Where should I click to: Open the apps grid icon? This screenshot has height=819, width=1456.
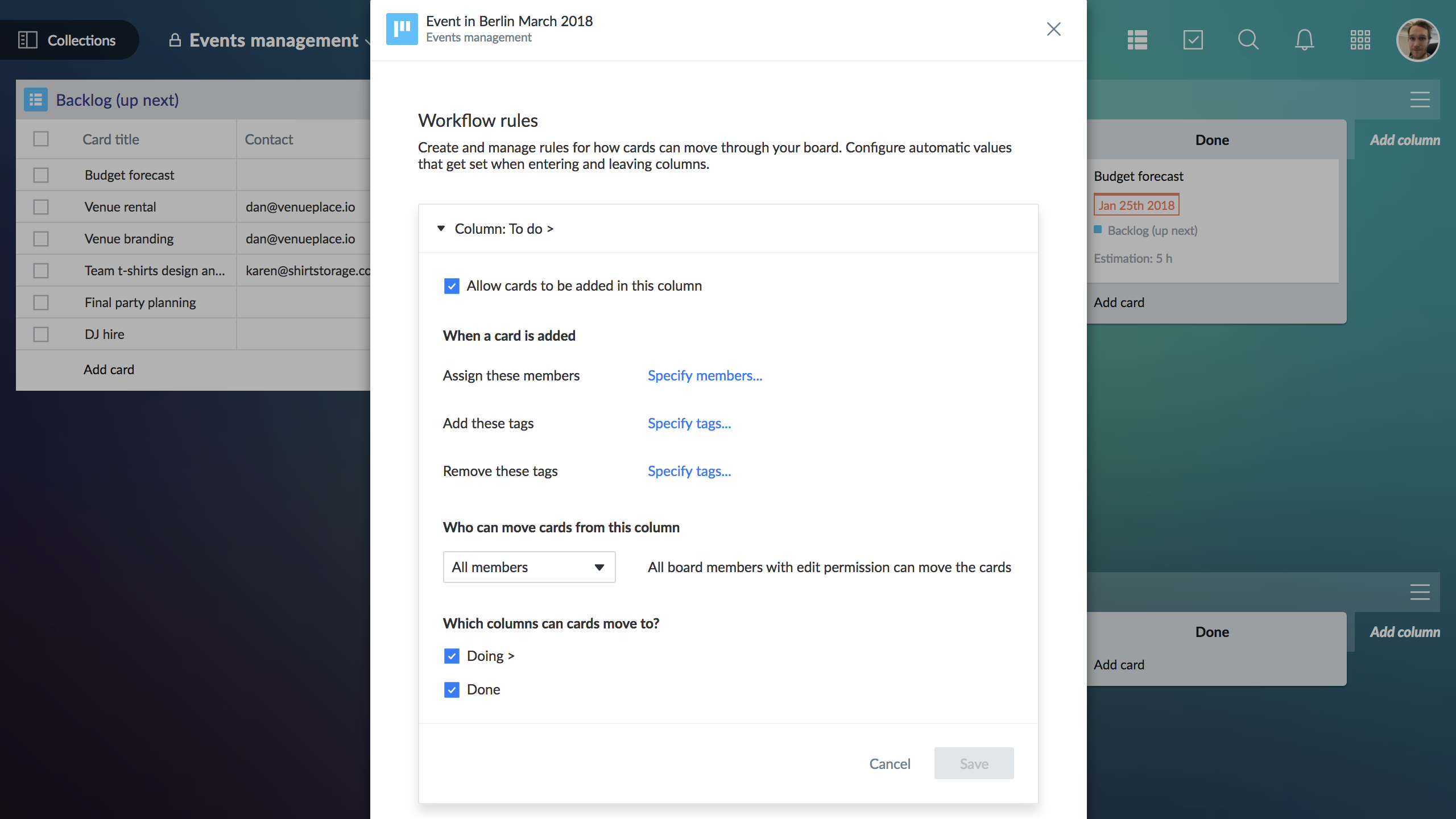pos(1360,40)
